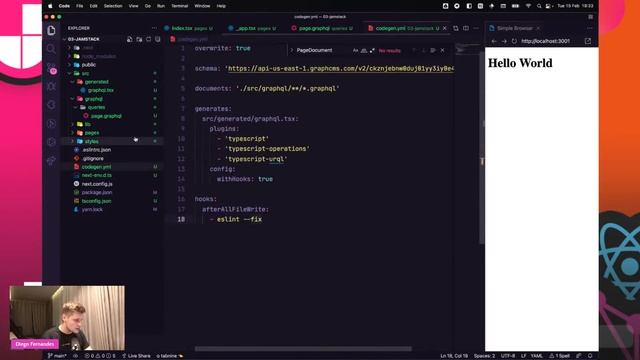The width and height of the screenshot is (640, 360).
Task: Toggle Match Case in find widget
Action: coord(356,50)
